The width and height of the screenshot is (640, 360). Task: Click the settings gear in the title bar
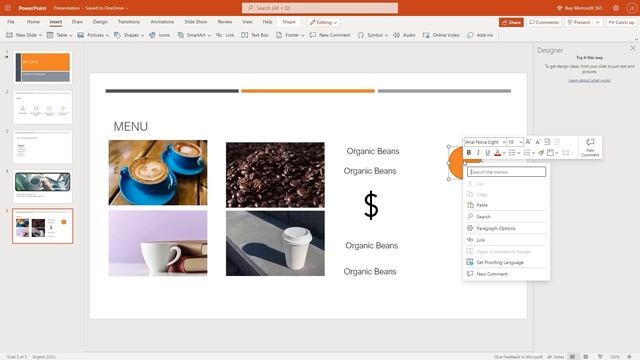616,8
